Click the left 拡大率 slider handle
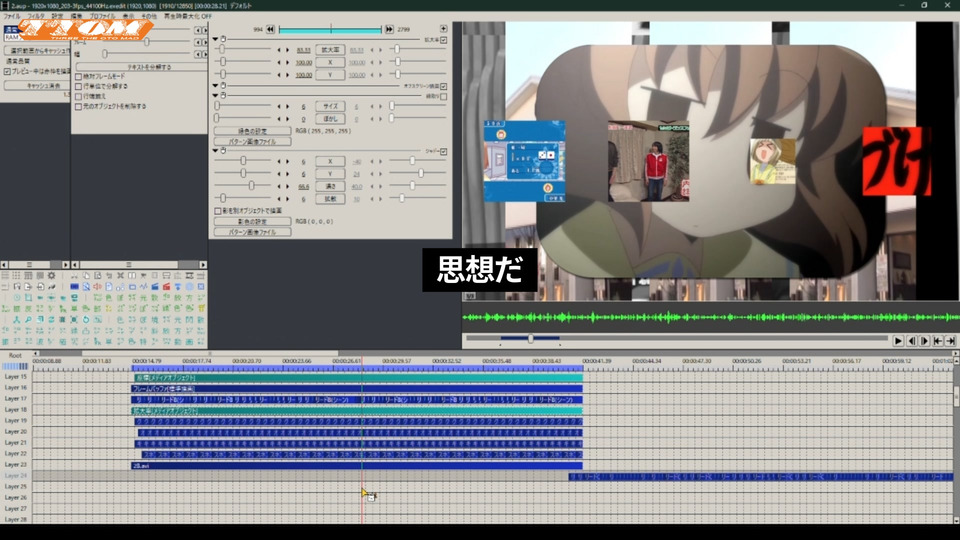This screenshot has height=540, width=960. [x=222, y=50]
